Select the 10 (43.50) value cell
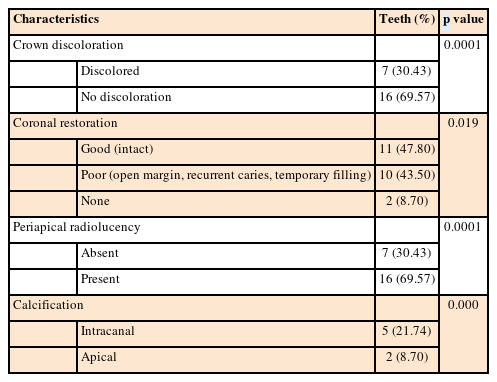The height and width of the screenshot is (382, 497). [407, 178]
